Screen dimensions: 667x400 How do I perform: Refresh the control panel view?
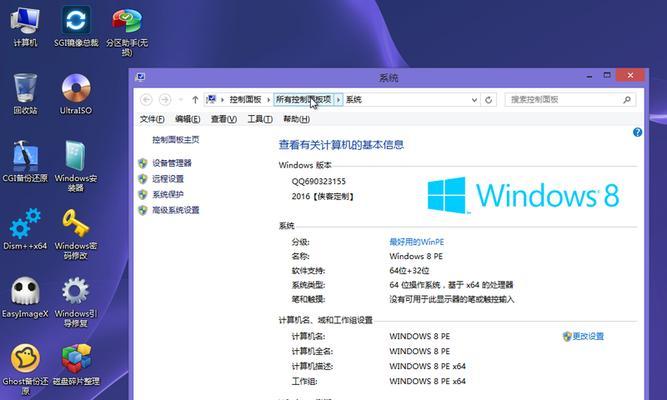click(x=488, y=100)
